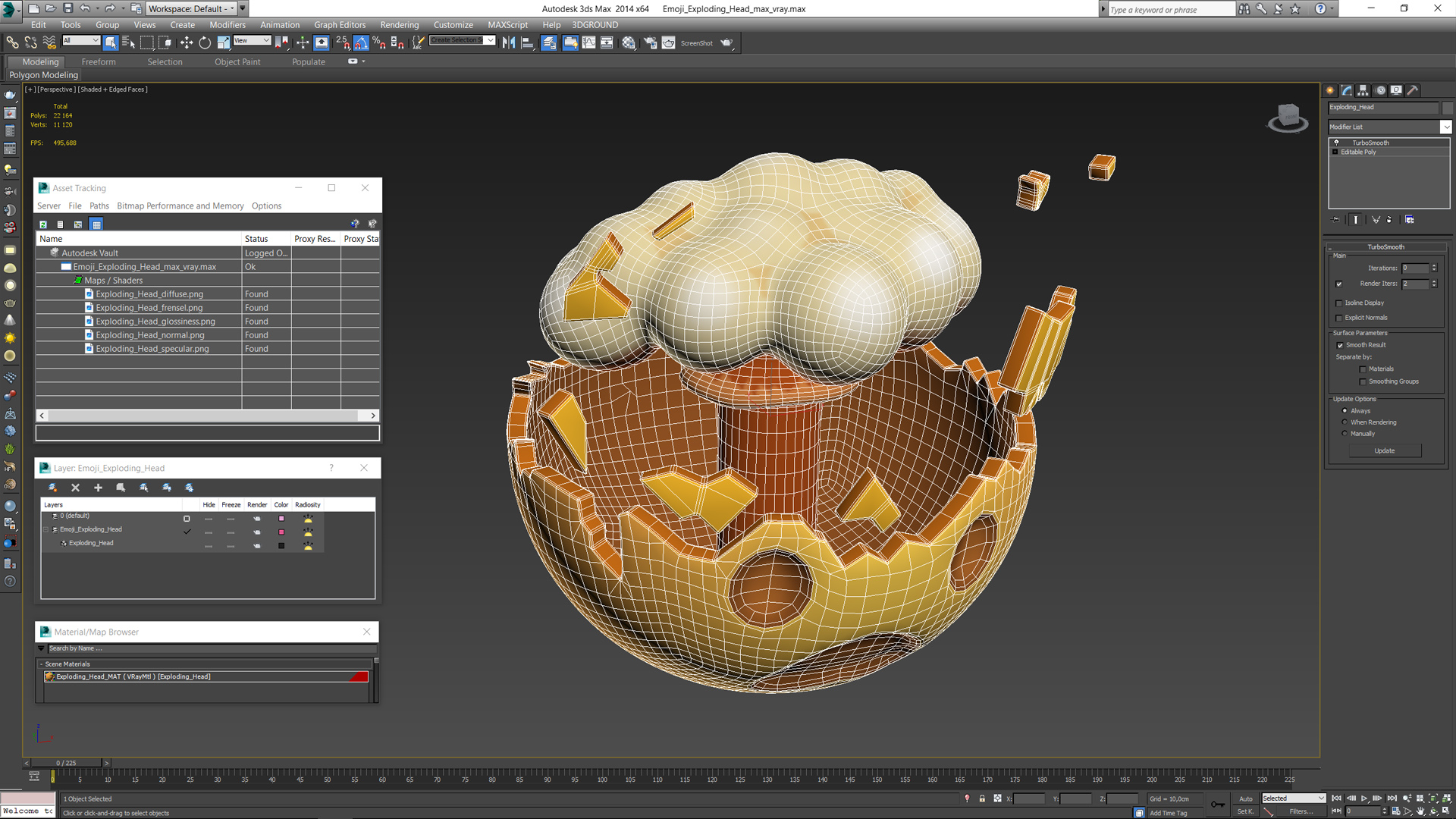
Task: Toggle the Render Iters checkbox
Action: (1339, 284)
